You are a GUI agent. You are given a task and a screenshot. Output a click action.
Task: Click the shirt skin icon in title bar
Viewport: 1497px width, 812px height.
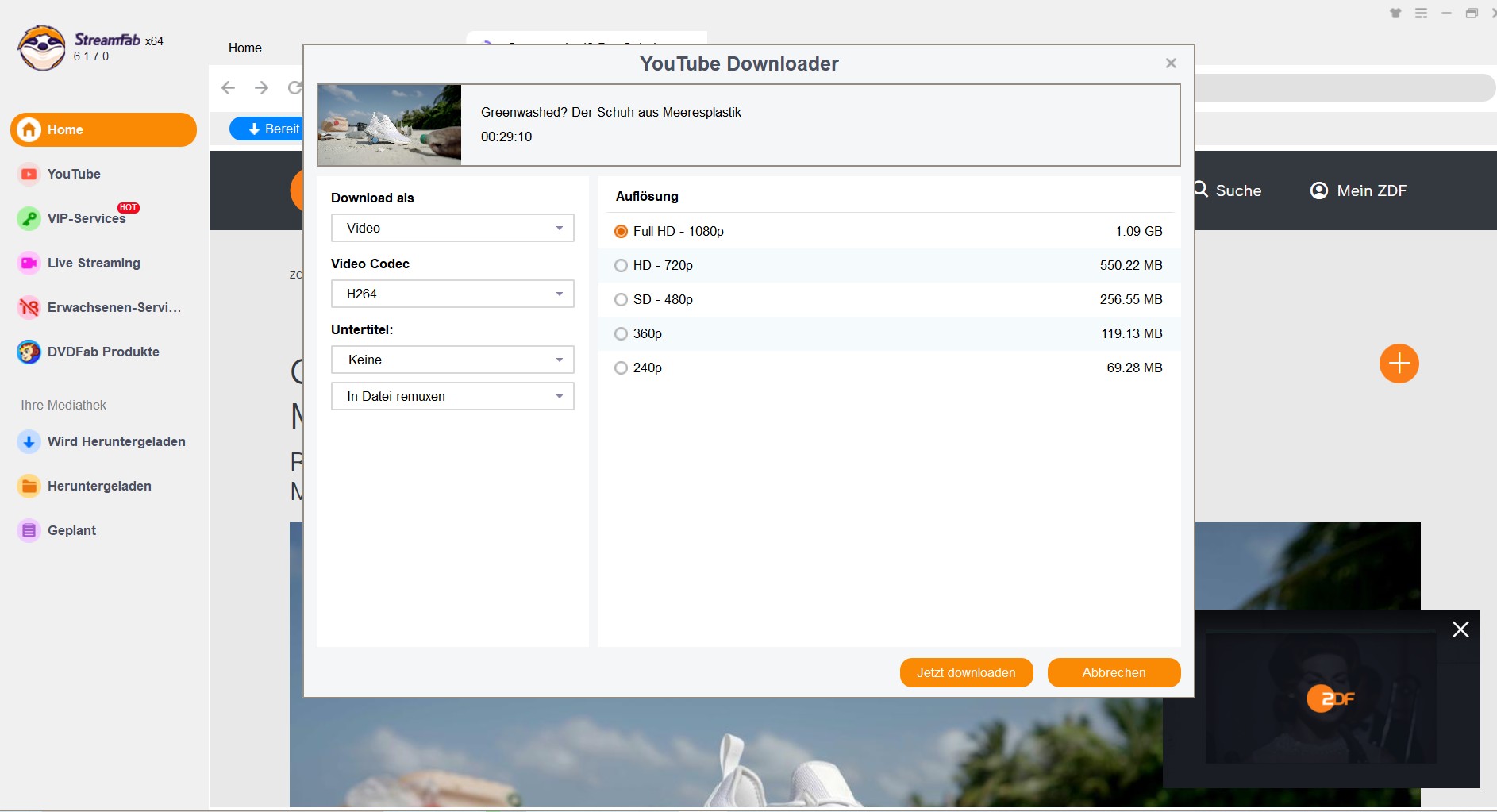[x=1395, y=13]
